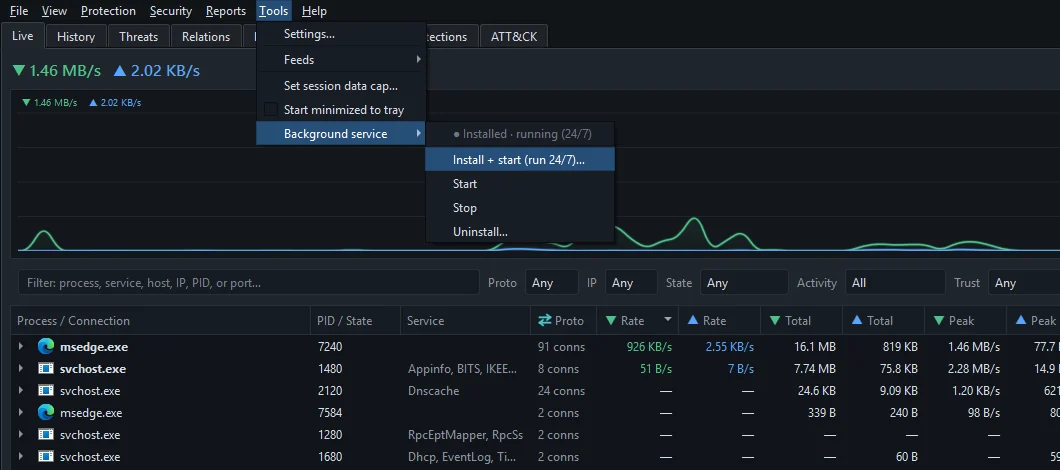Toggle Start minimized to tray checkbox
Image resolution: width=1060 pixels, height=470 pixels.
tap(270, 110)
